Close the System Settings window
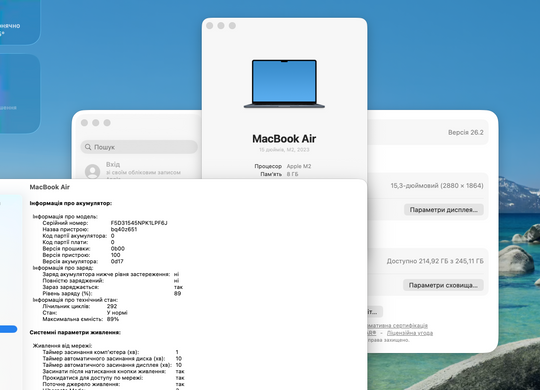 coord(84,123)
